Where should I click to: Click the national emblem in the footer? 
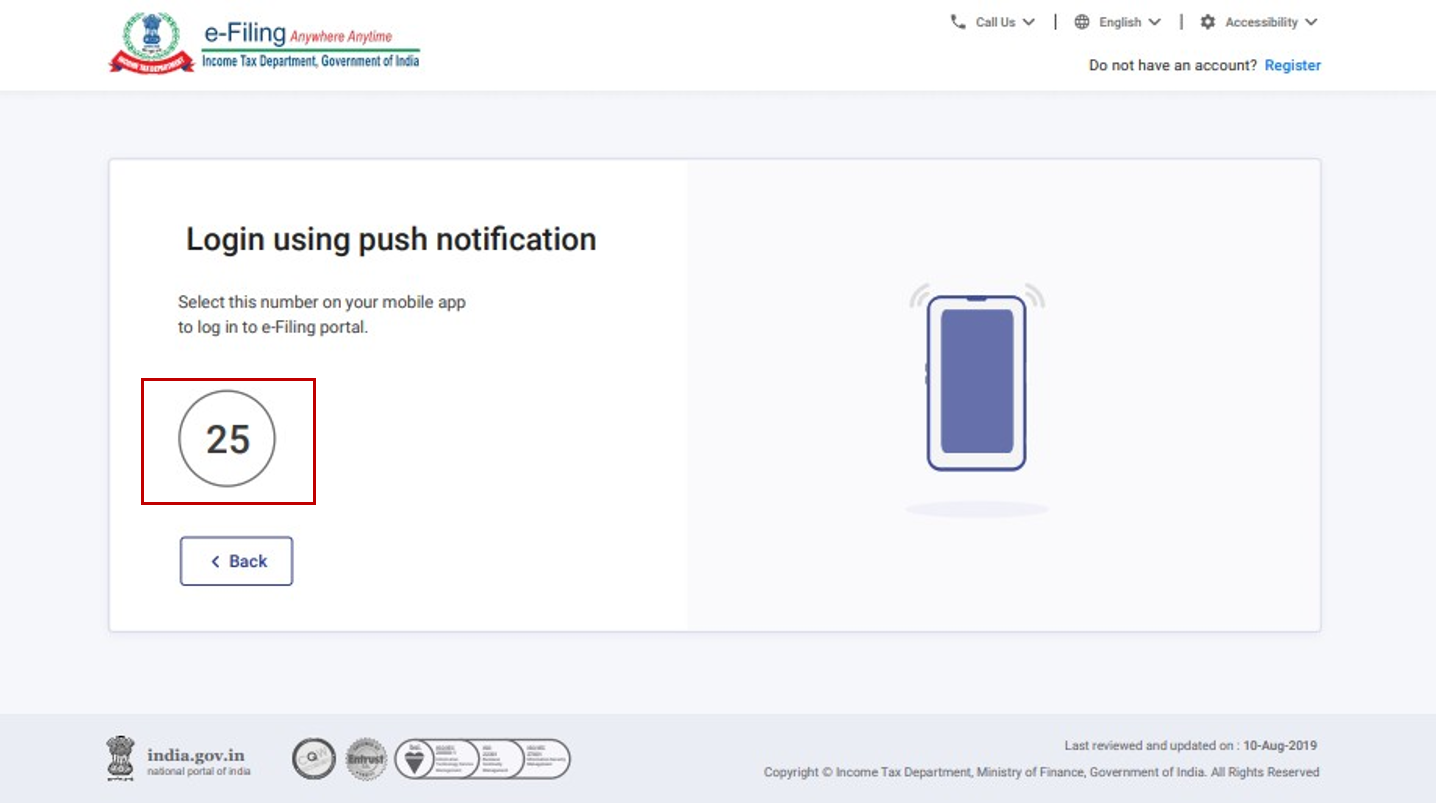coord(120,758)
